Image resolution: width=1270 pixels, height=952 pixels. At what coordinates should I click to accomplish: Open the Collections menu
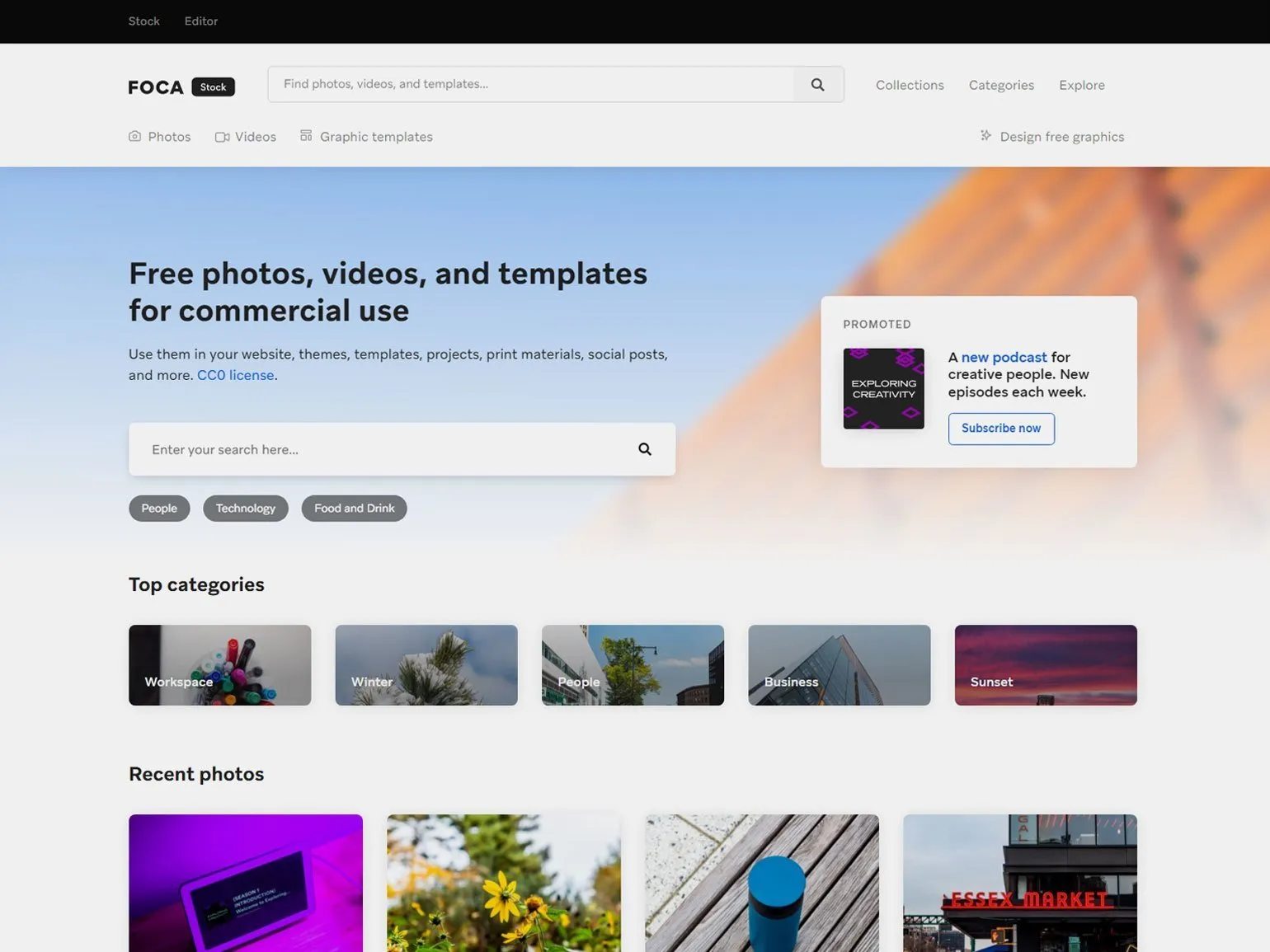[910, 85]
